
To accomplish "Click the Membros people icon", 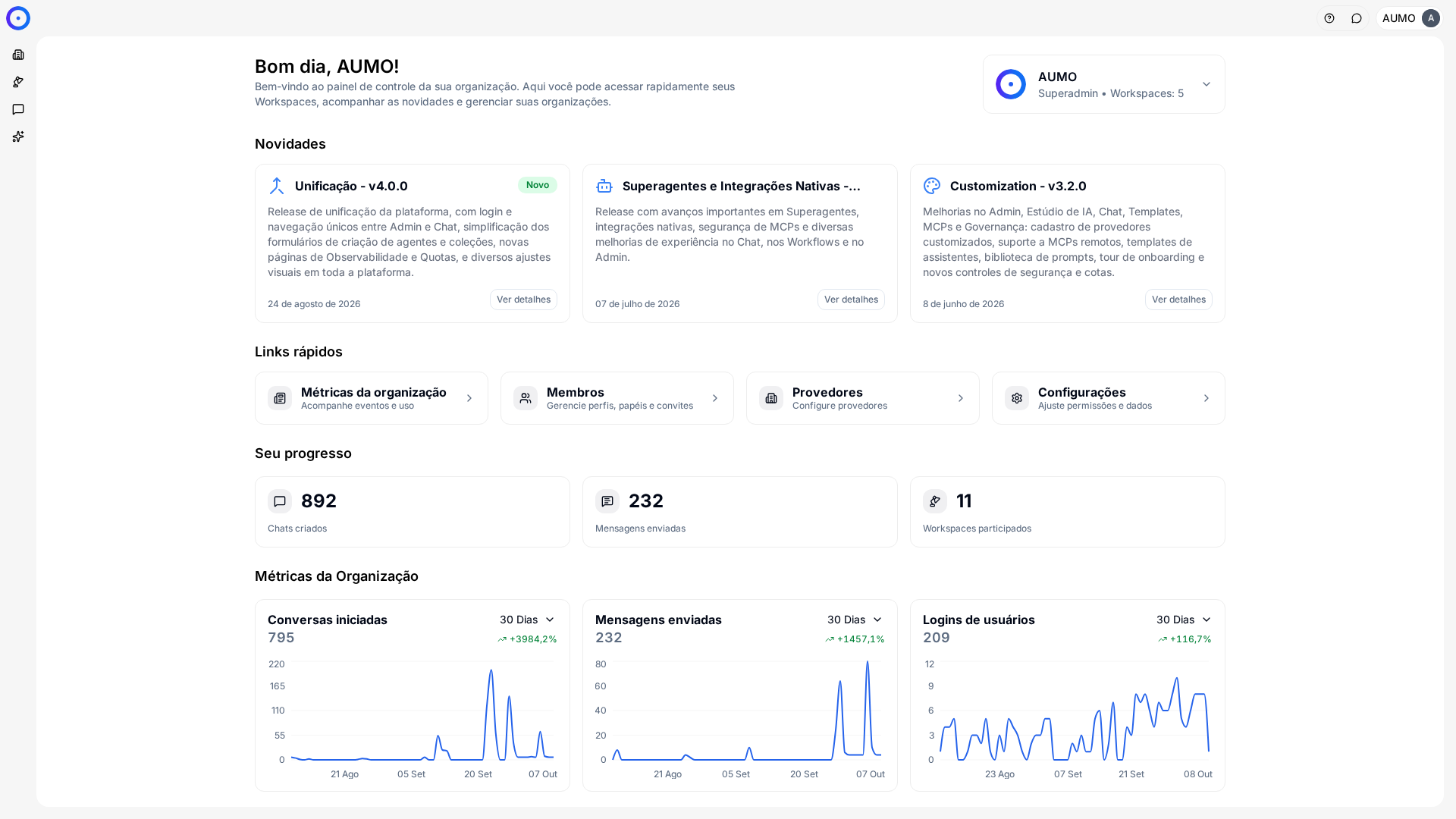I will pos(526,398).
